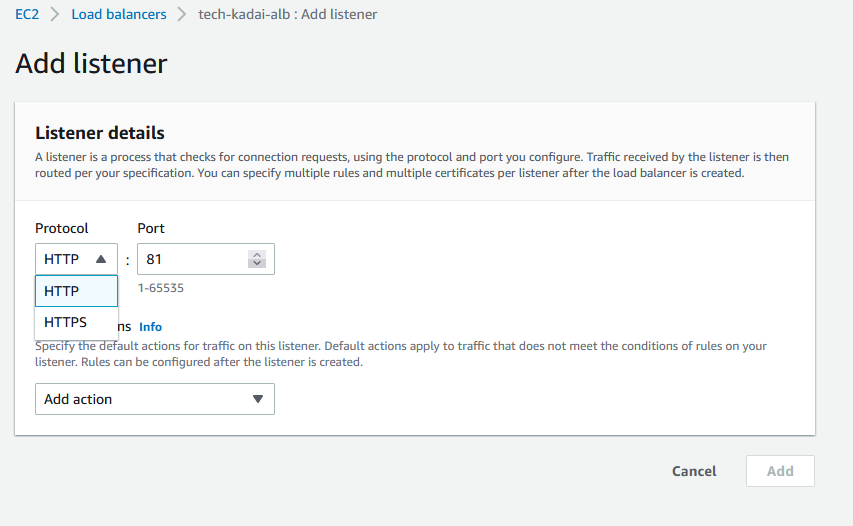Increase the port with the up stepper

pyautogui.click(x=257, y=255)
